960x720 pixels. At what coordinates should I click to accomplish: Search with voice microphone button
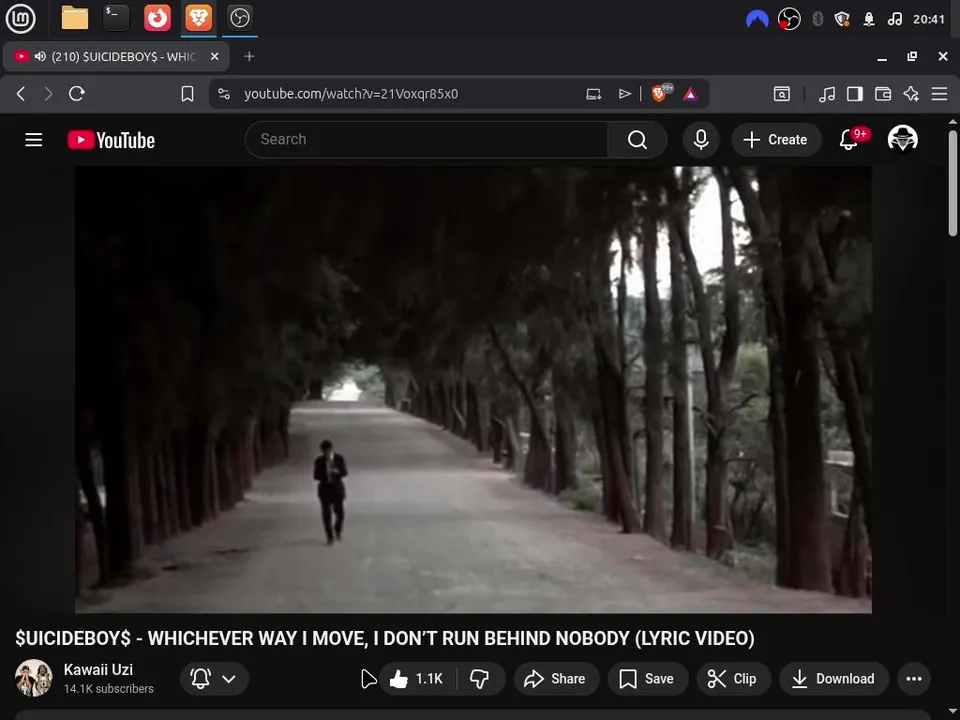click(701, 140)
